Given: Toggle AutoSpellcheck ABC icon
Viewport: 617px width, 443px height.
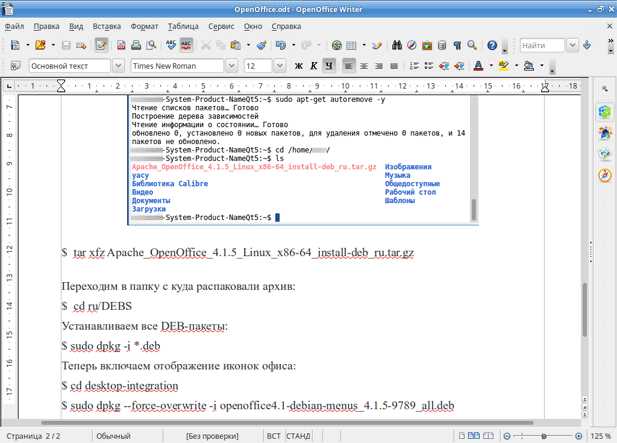Looking at the screenshot, I should tap(186, 45).
